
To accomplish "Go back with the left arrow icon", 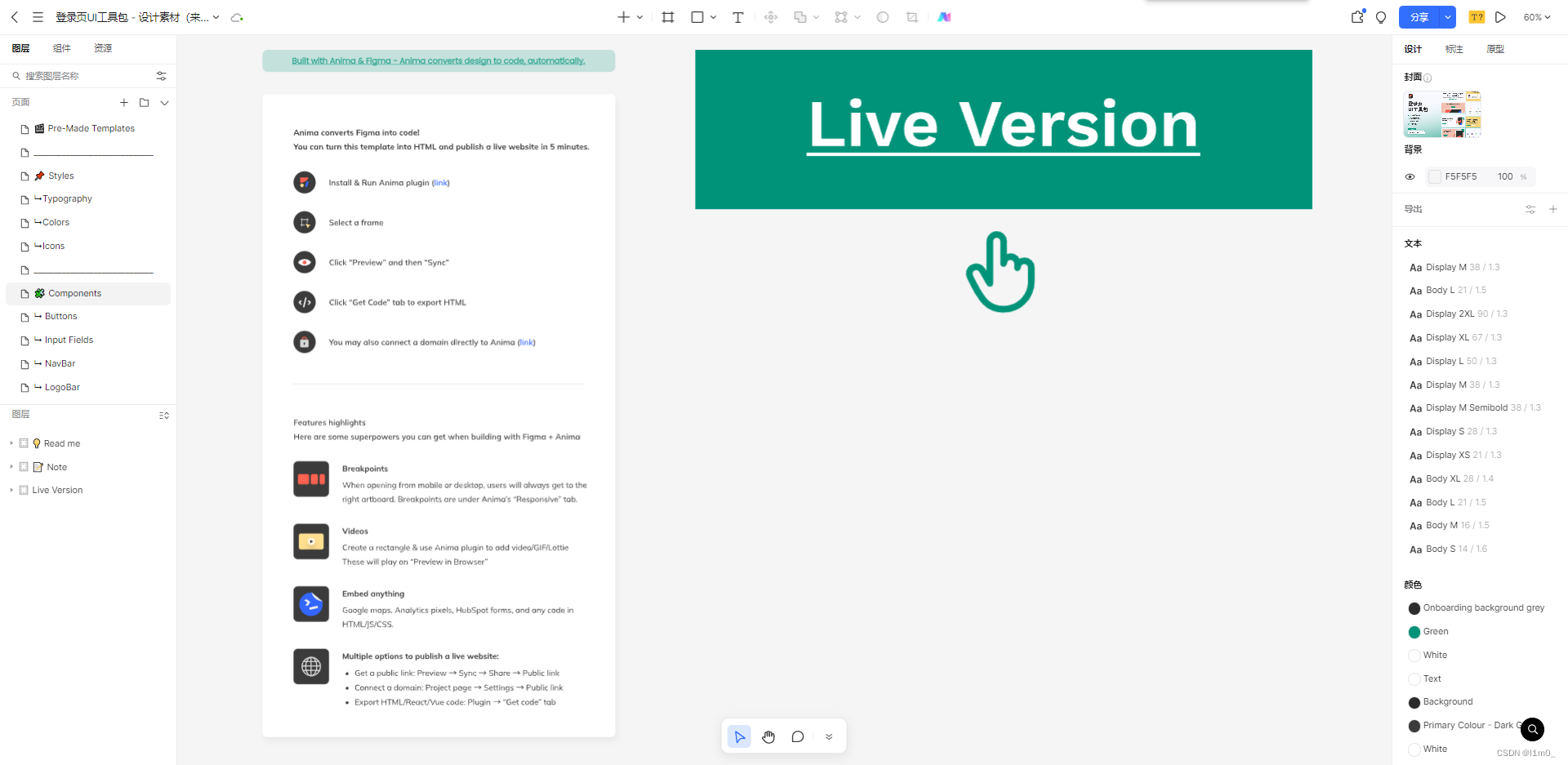I will click(15, 17).
